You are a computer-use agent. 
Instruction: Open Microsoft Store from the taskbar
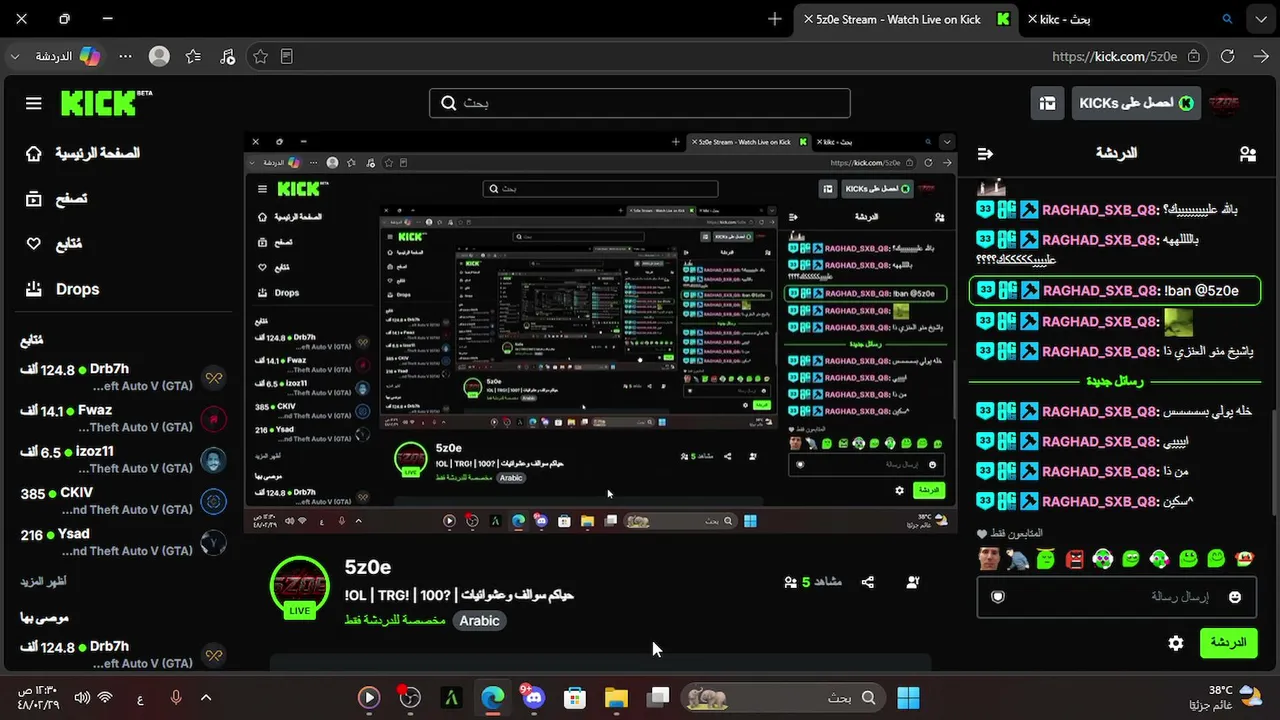pos(574,698)
